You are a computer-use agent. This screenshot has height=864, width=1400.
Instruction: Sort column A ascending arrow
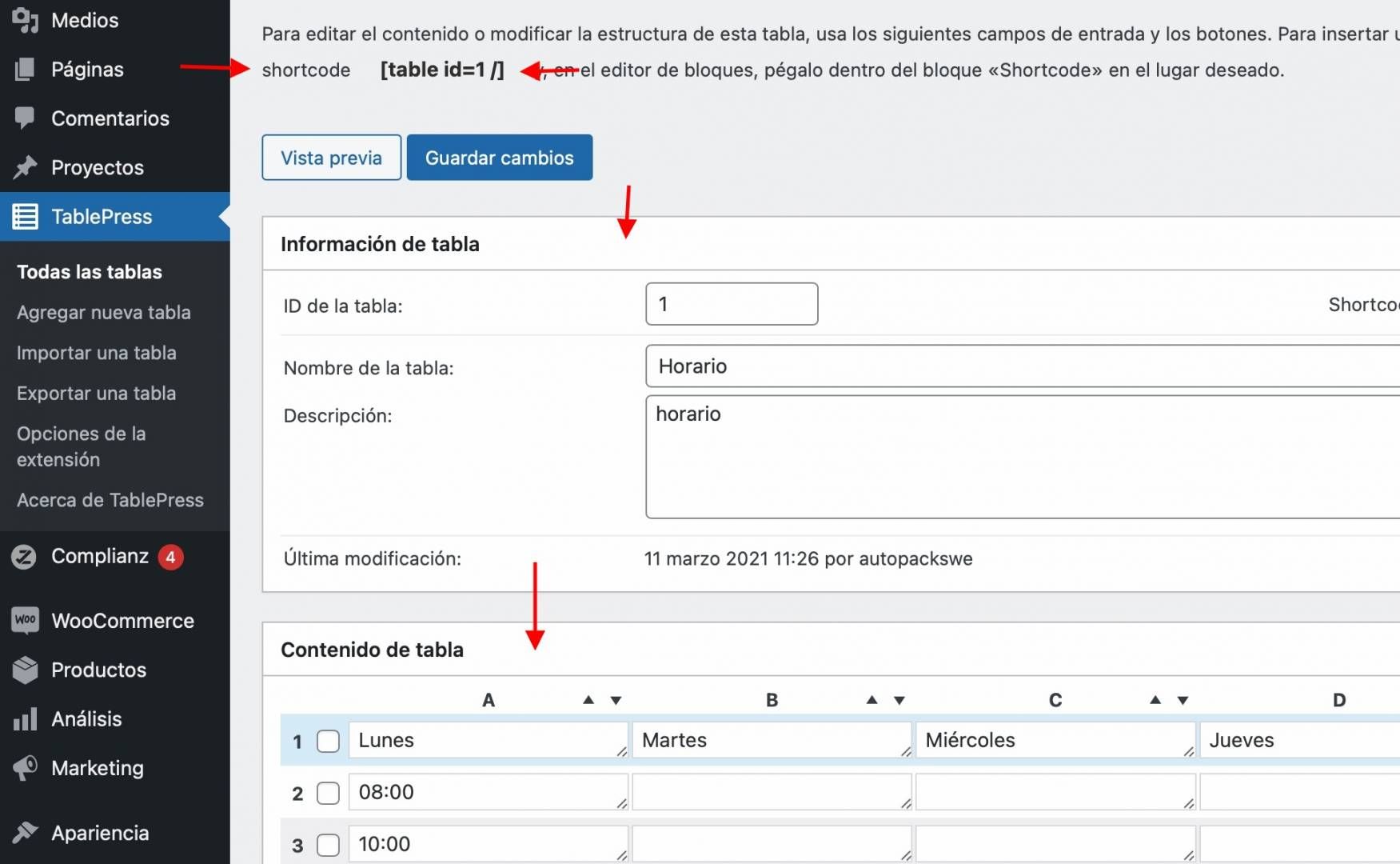click(588, 700)
